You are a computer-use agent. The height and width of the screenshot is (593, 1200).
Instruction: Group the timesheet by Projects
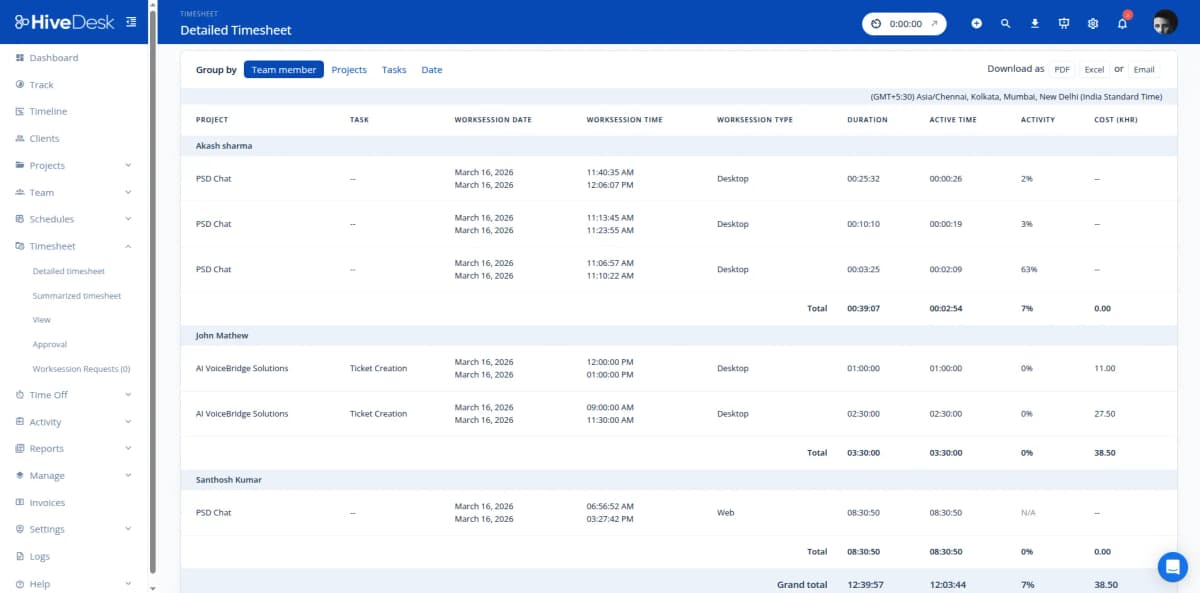(349, 69)
